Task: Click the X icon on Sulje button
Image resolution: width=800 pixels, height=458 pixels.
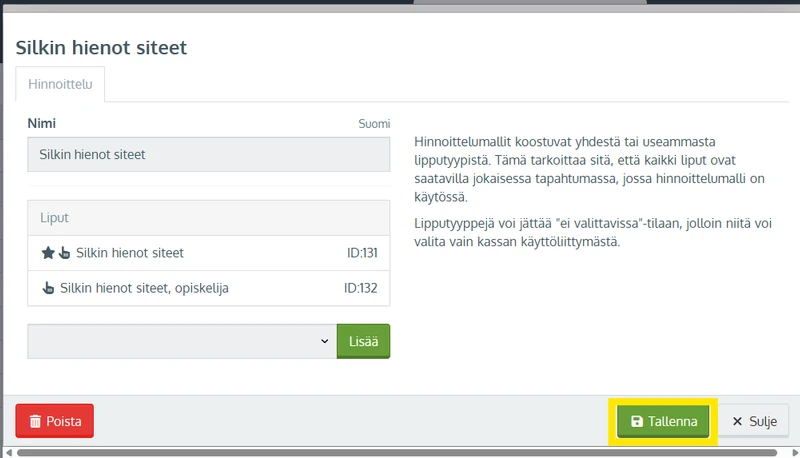Action: point(737,421)
